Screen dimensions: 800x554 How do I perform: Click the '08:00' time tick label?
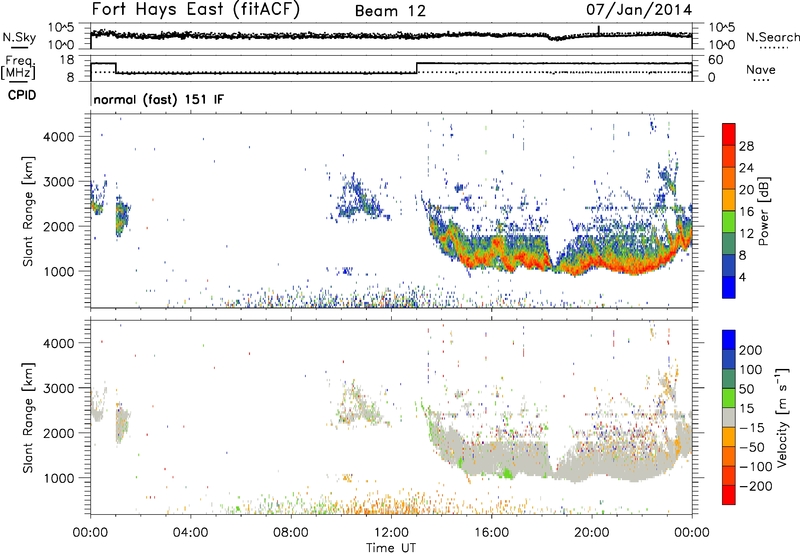[291, 533]
